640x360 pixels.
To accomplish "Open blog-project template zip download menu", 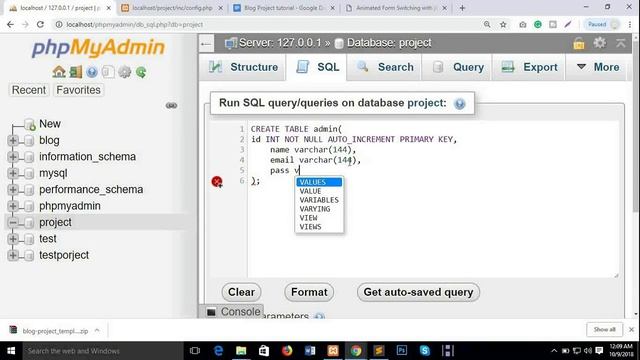I will click(97, 330).
